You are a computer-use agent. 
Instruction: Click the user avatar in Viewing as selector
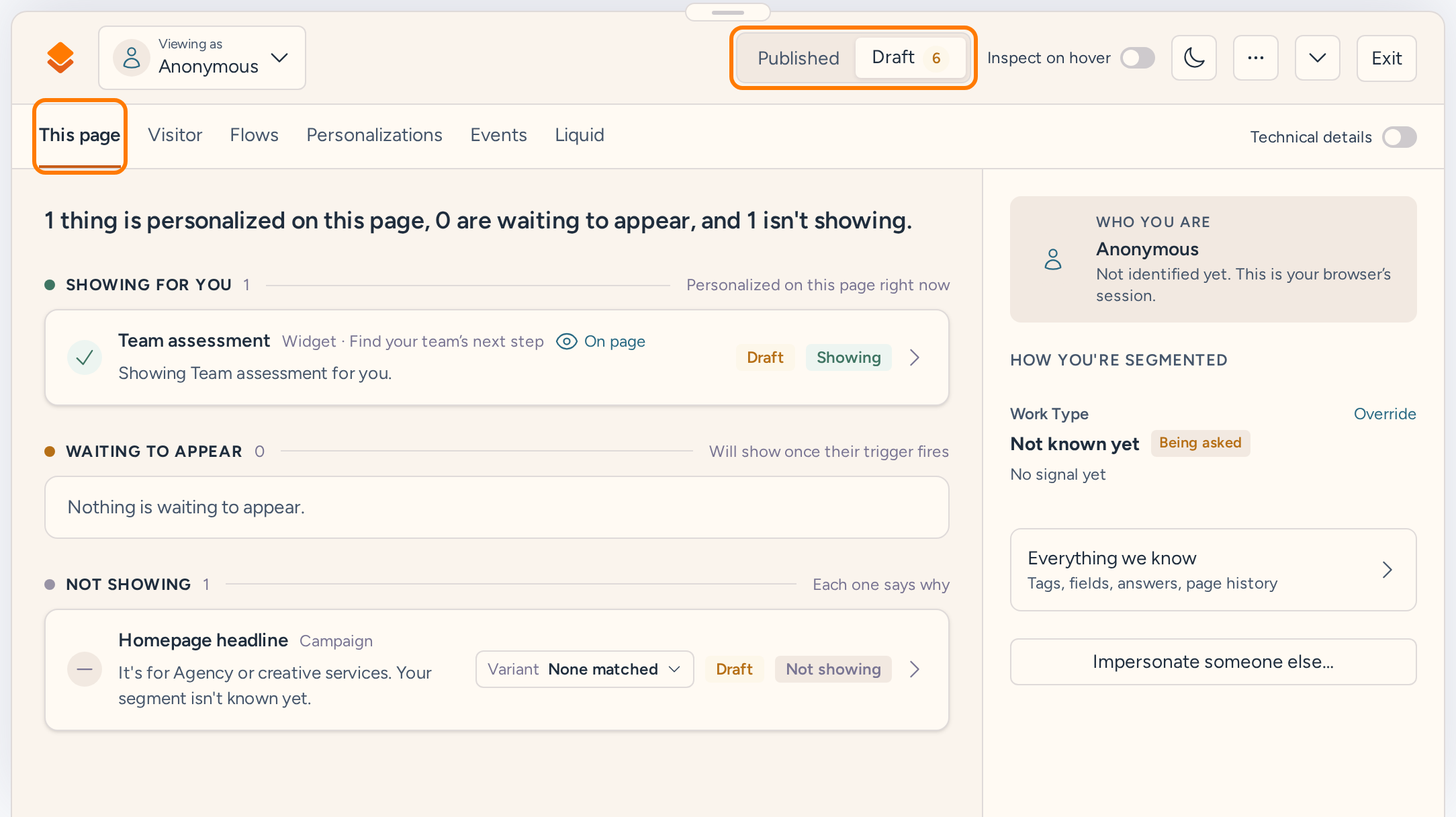132,58
